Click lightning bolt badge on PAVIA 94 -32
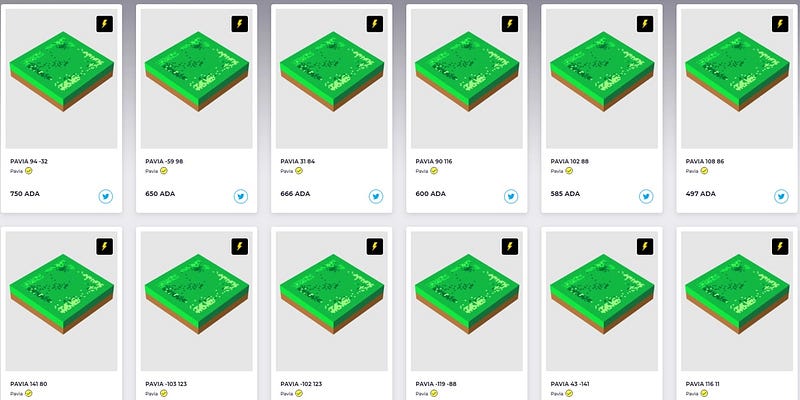The width and height of the screenshot is (800, 400). [105, 24]
